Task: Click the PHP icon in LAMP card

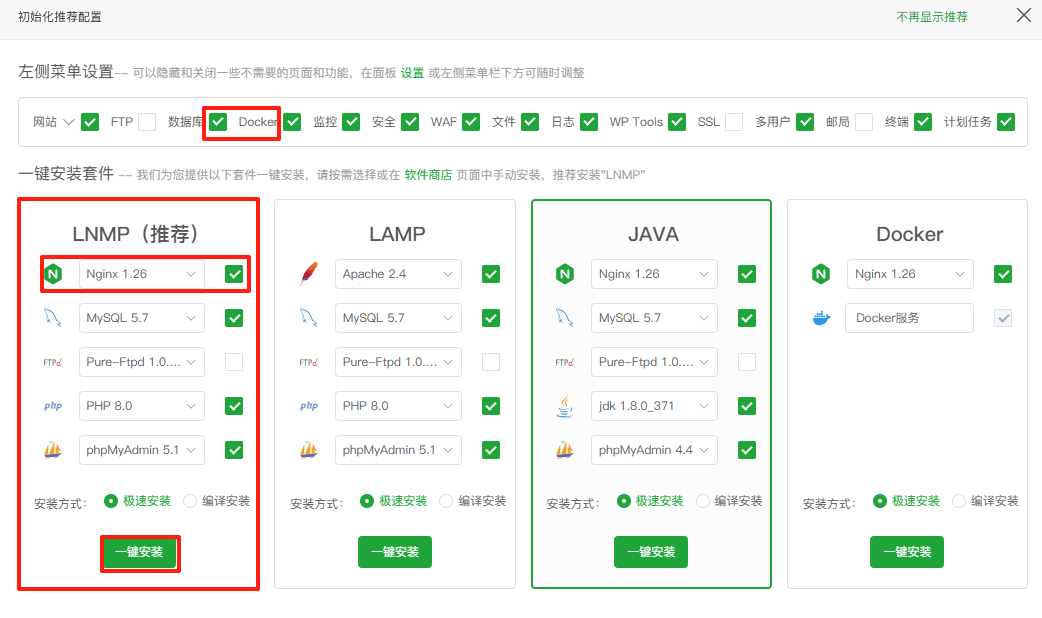Action: pyautogui.click(x=309, y=406)
